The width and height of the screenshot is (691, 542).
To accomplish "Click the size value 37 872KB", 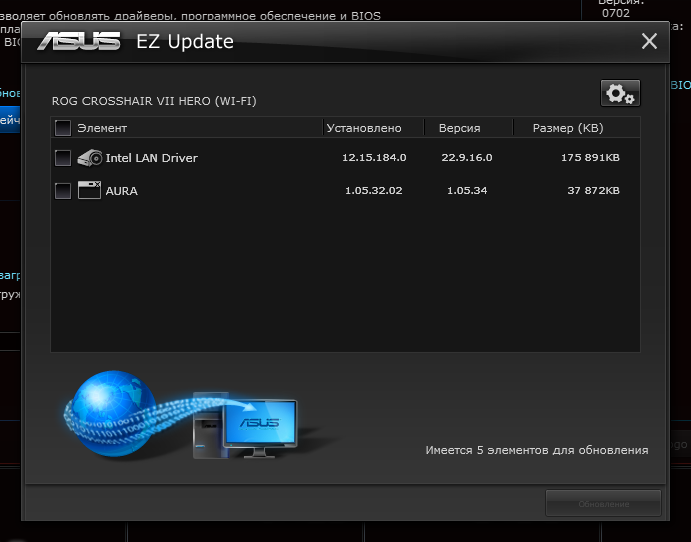I will tap(593, 190).
